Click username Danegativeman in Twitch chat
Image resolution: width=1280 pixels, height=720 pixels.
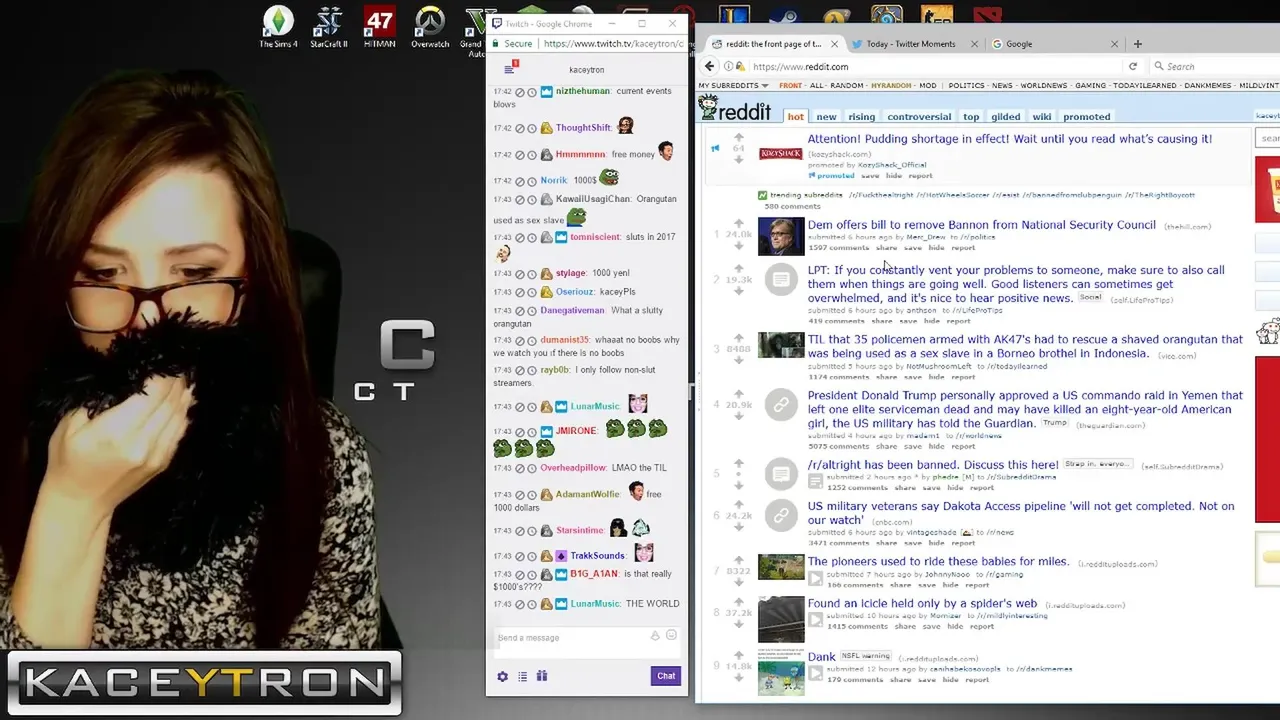point(572,311)
